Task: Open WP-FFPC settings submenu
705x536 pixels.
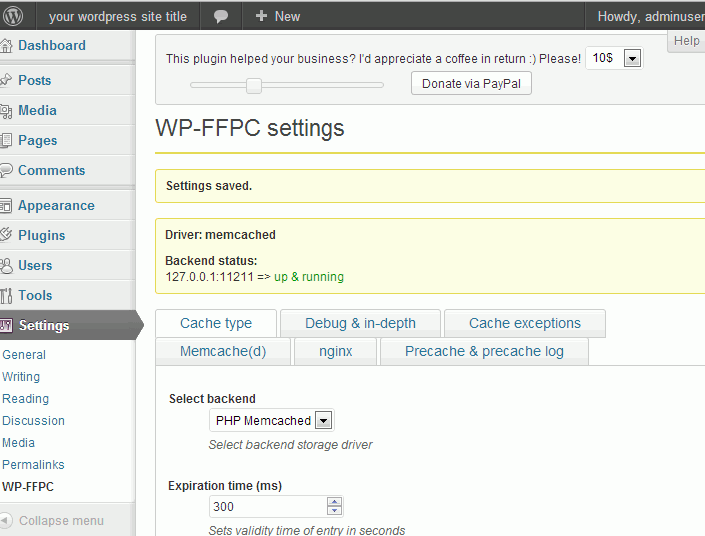Action: tap(28, 487)
